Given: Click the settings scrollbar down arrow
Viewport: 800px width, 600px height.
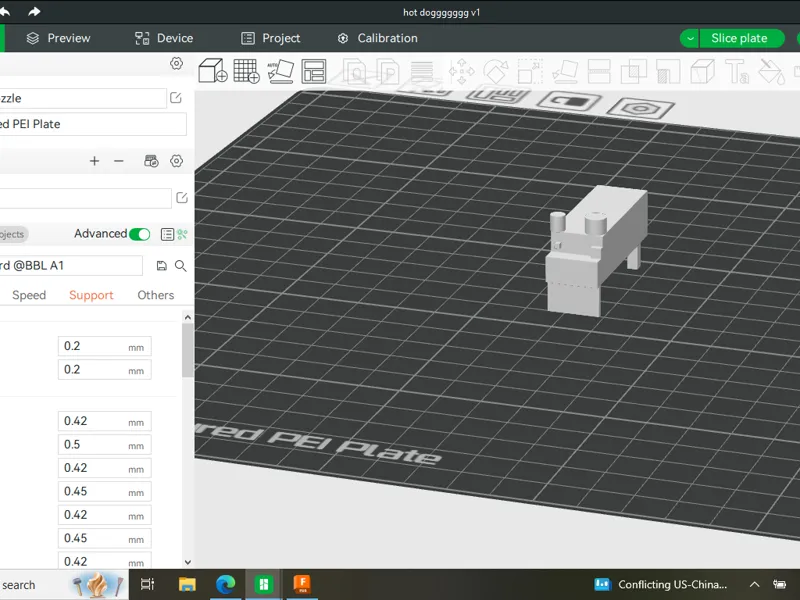Looking at the screenshot, I should [187, 562].
